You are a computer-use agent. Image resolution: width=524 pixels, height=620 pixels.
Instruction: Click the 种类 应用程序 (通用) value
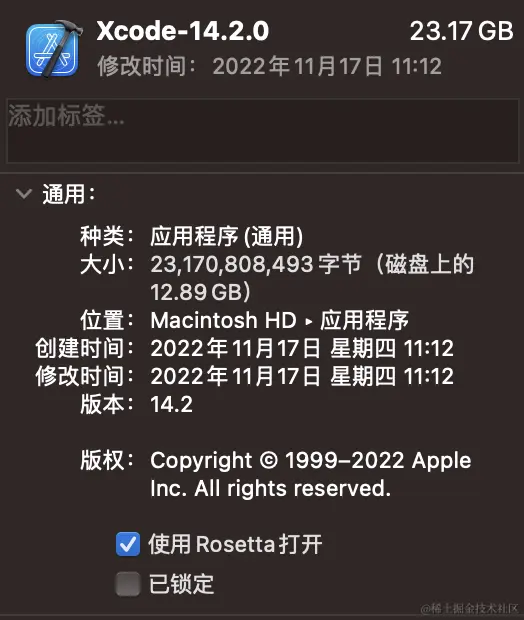227,236
